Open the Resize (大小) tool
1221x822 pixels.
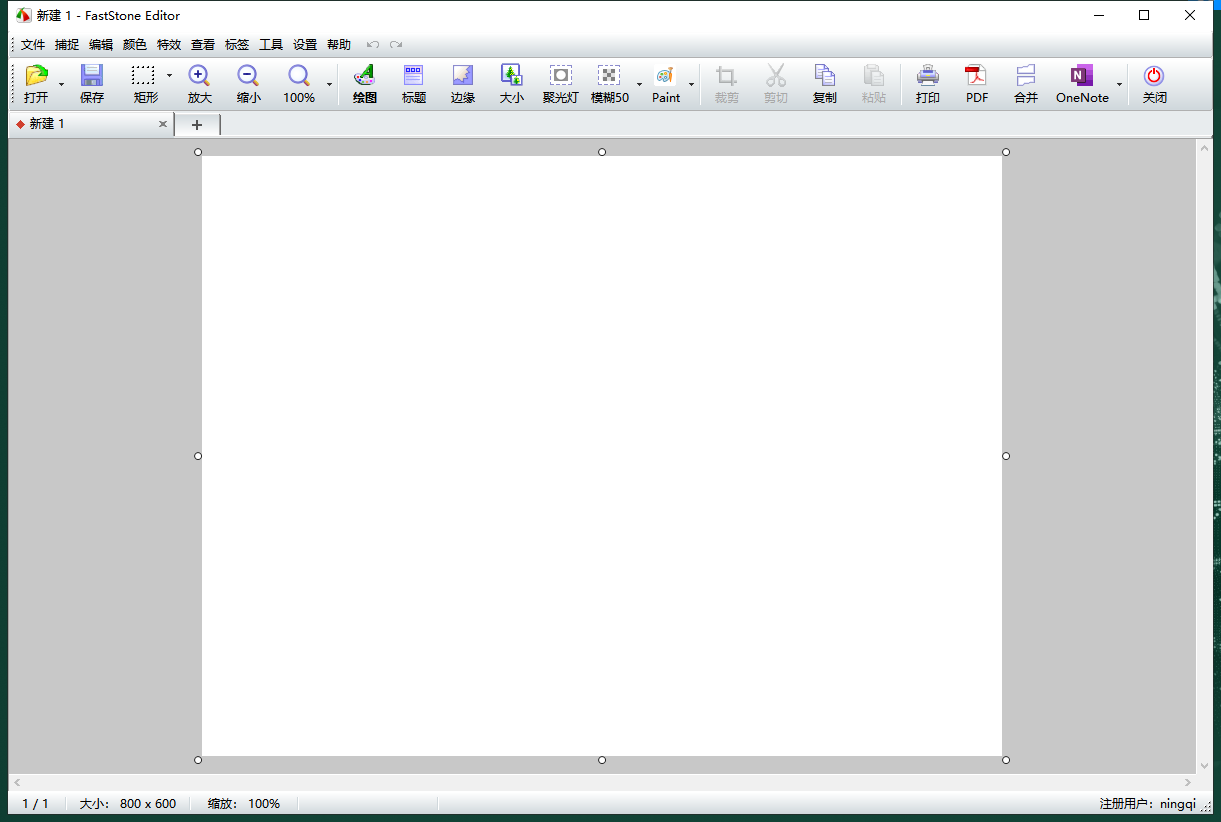click(512, 83)
